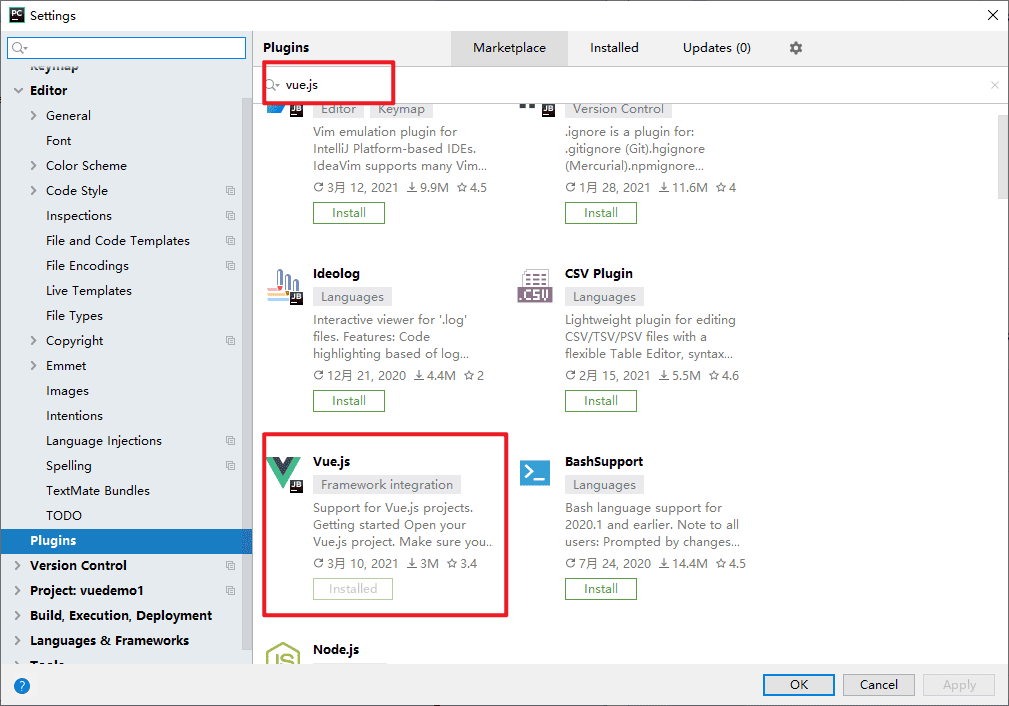The width and height of the screenshot is (1009, 706).
Task: Clear the vue.js plugin search text
Action: coord(995,85)
